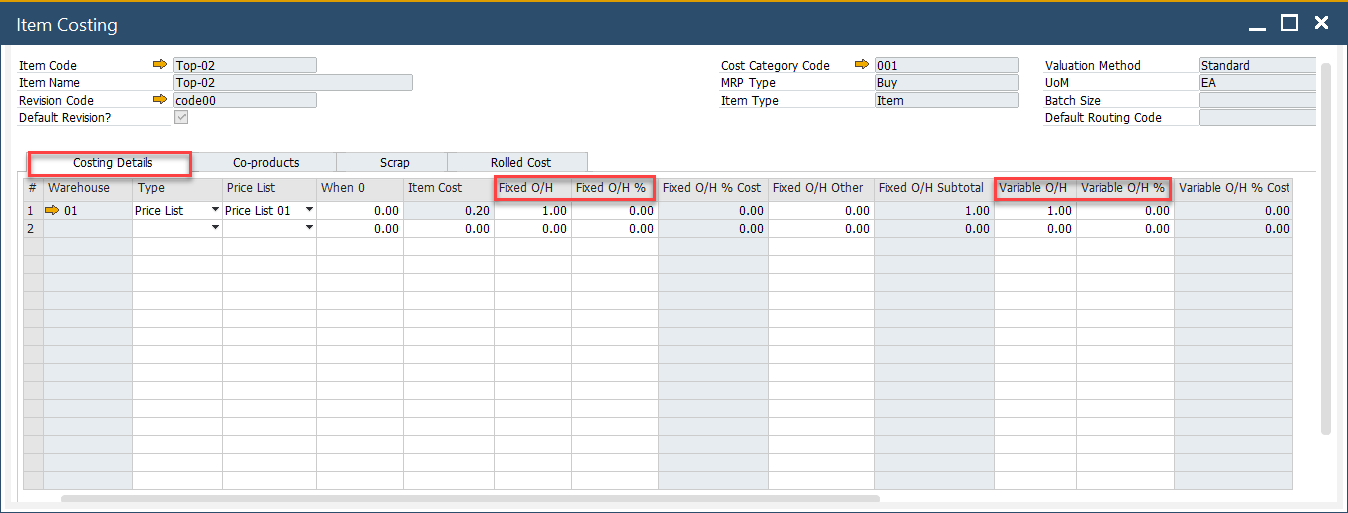Select the Fixed O/H Other column header

821,188
